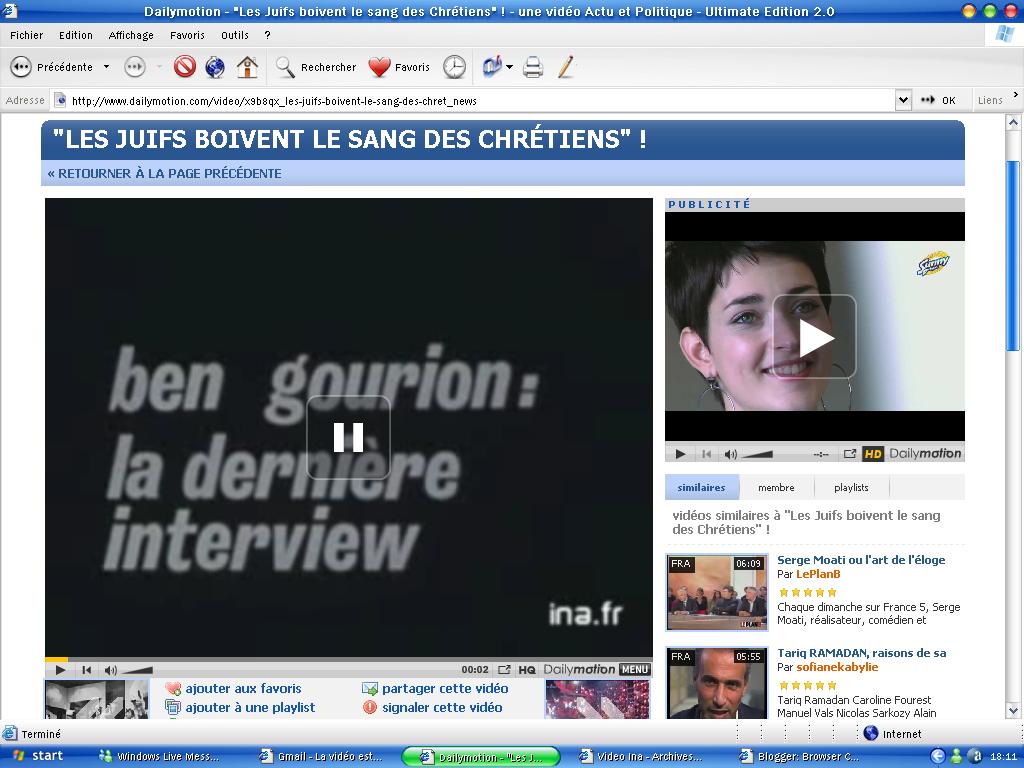Stop page loading with red stop icon
1024x768 pixels.
pyautogui.click(x=185, y=67)
